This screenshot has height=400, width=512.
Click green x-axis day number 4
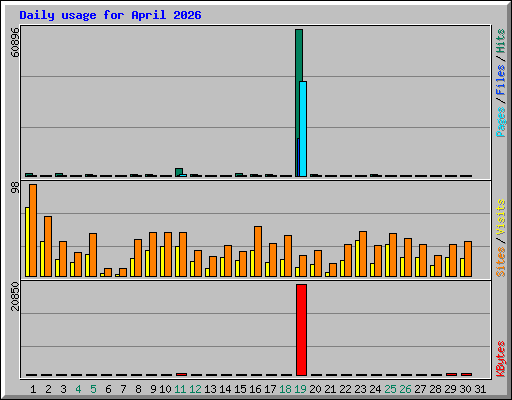78,389
